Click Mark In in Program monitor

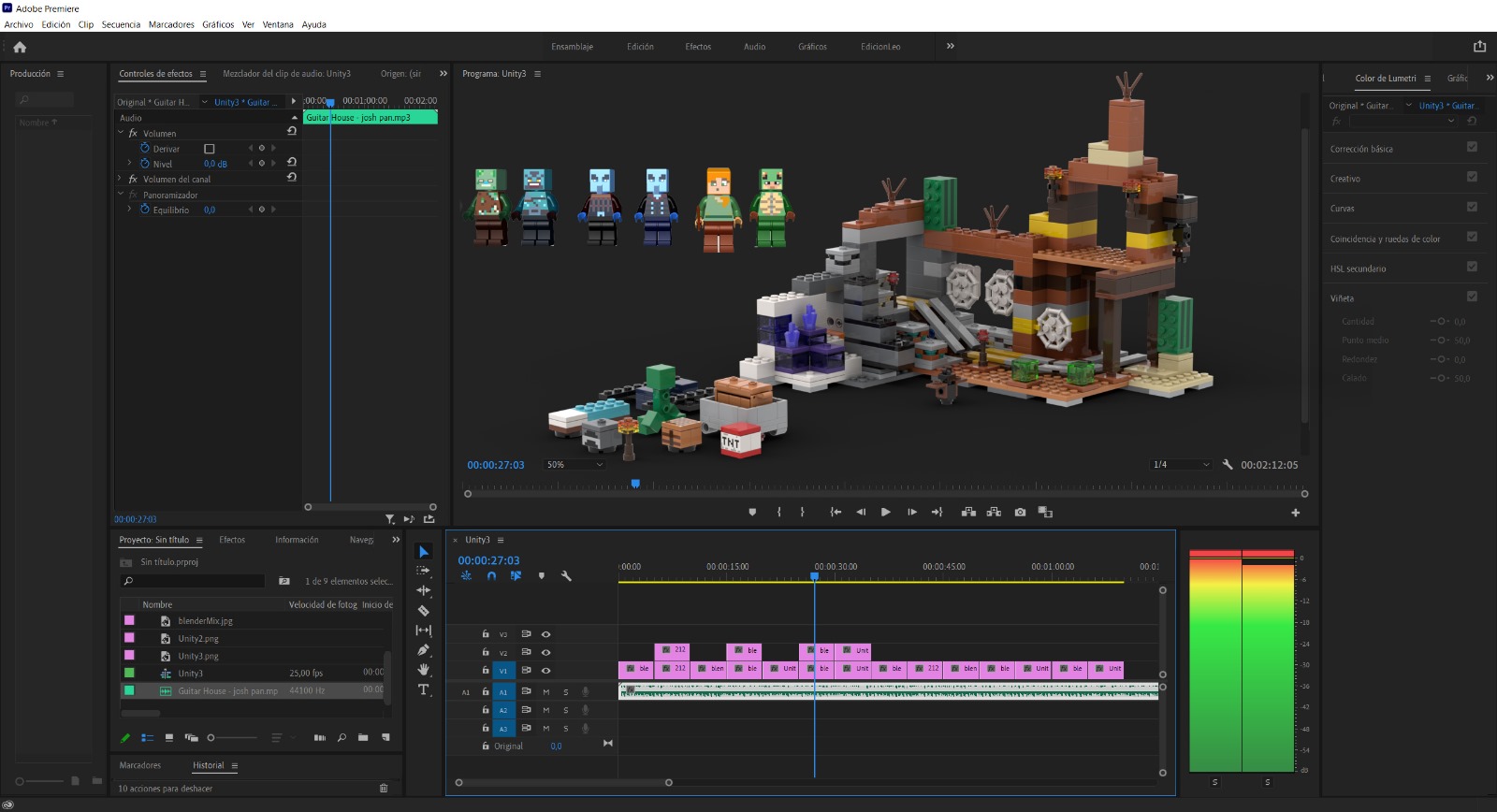tap(778, 513)
